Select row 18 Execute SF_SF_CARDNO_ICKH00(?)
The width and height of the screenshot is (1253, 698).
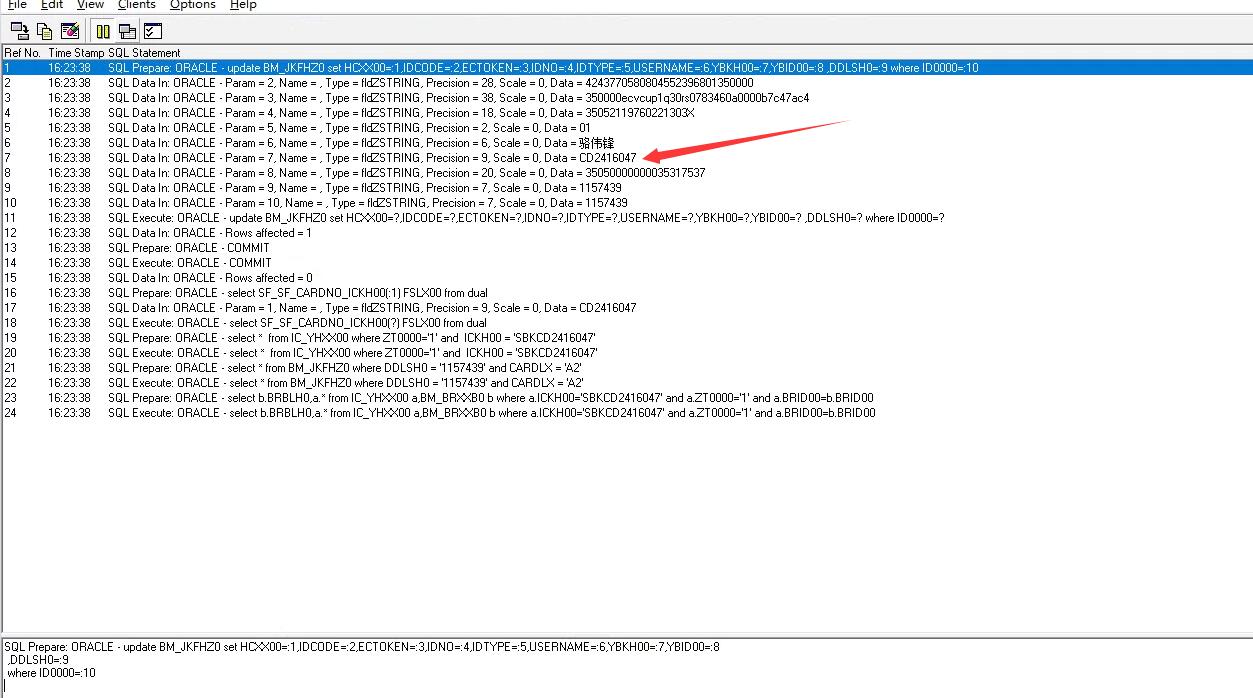point(626,323)
